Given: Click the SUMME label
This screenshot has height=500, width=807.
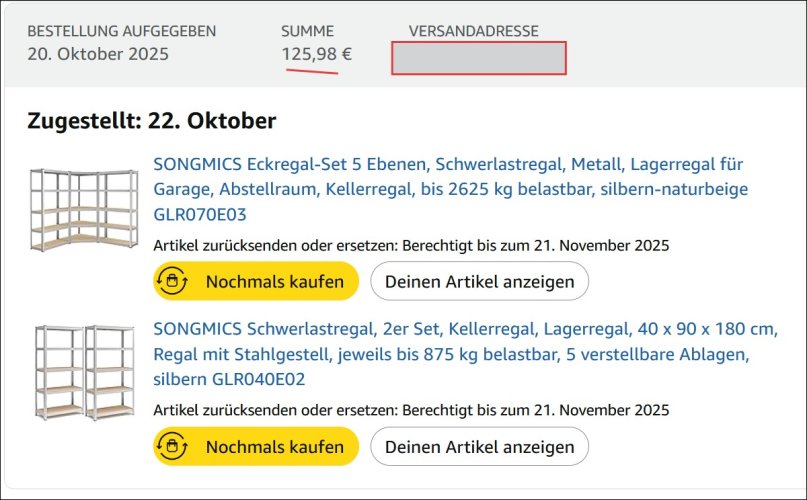Looking at the screenshot, I should pos(307,31).
